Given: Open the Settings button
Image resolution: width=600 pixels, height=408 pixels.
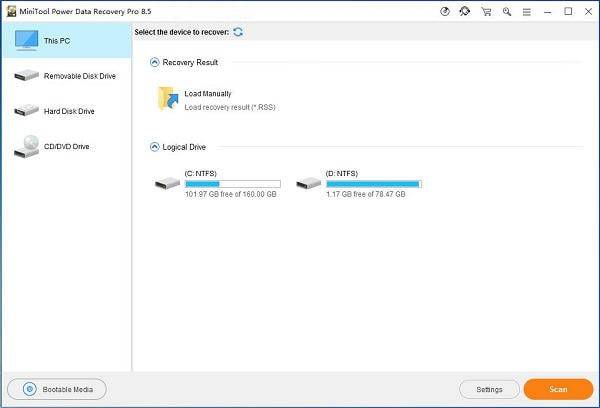Looking at the screenshot, I should tap(489, 389).
